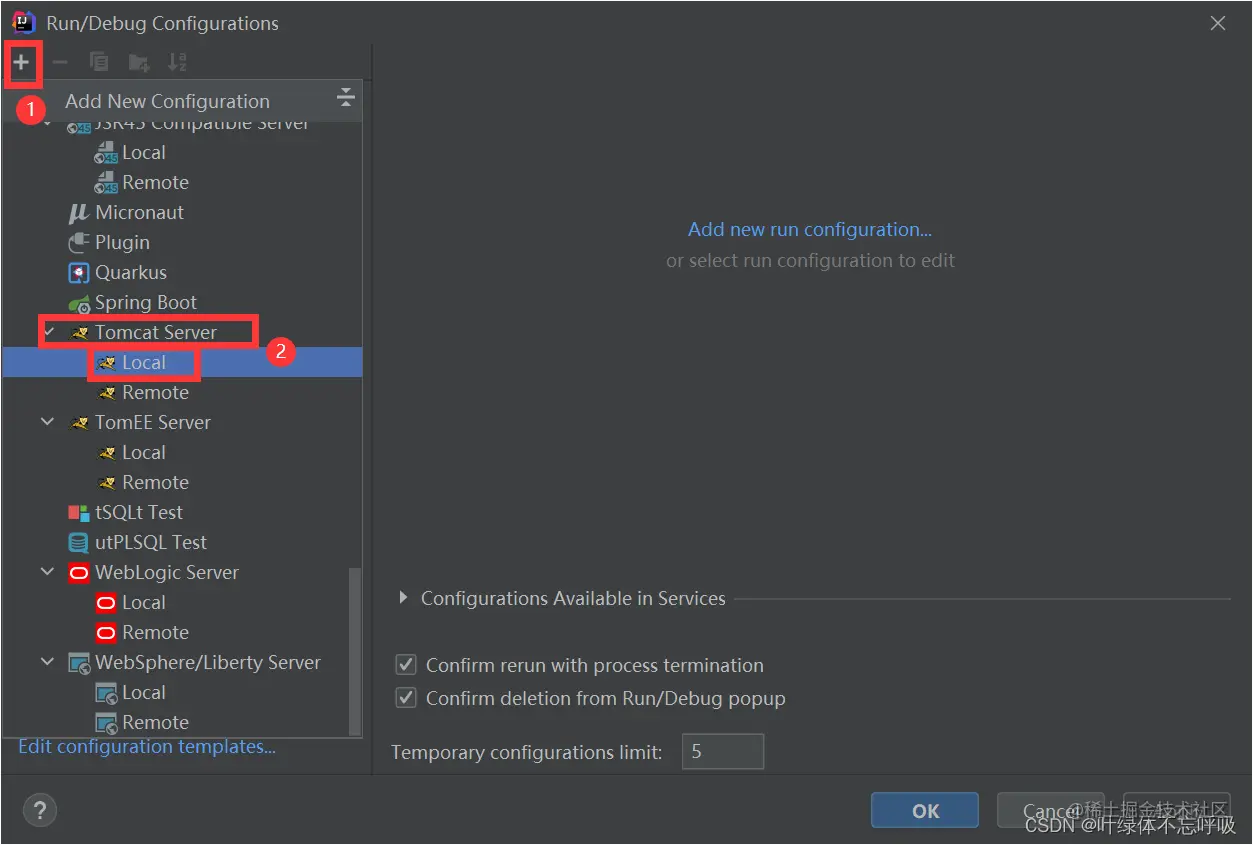
Task: Choose the Micronaut configuration type
Action: point(140,213)
